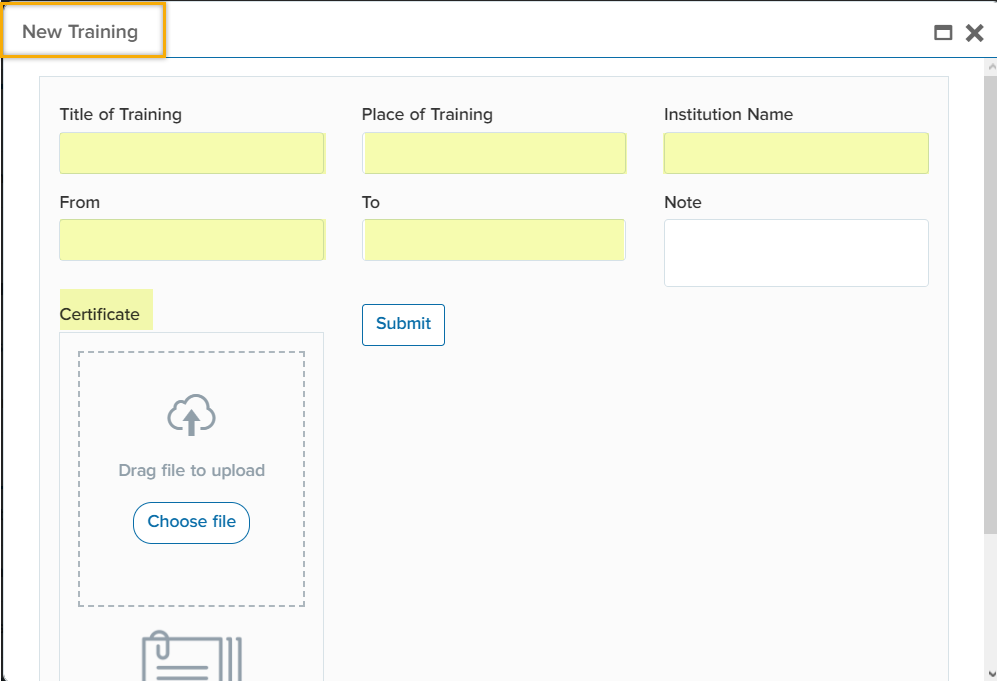The height and width of the screenshot is (681, 997).
Task: Click the New Training dialog title
Action: coord(80,32)
